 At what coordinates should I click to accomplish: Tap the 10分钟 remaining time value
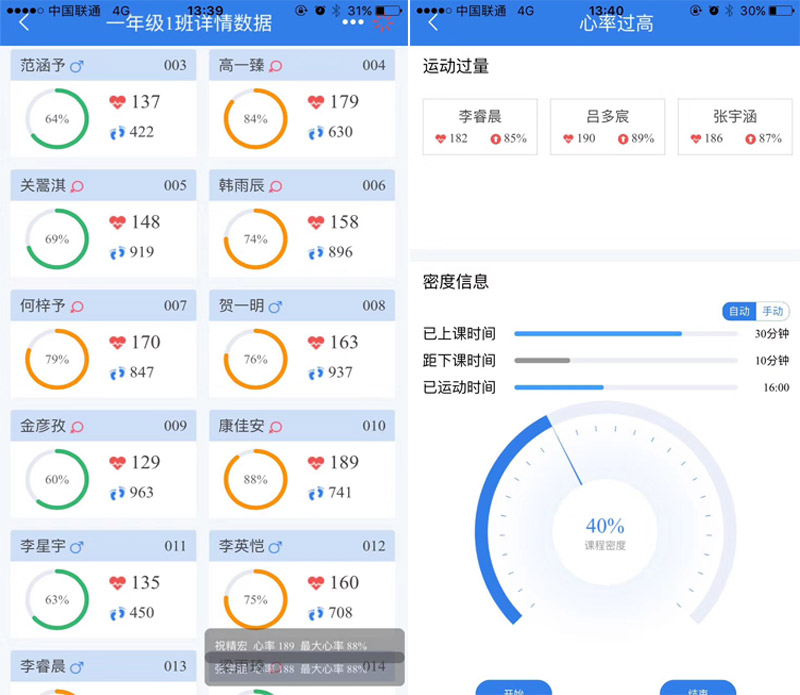[772, 361]
